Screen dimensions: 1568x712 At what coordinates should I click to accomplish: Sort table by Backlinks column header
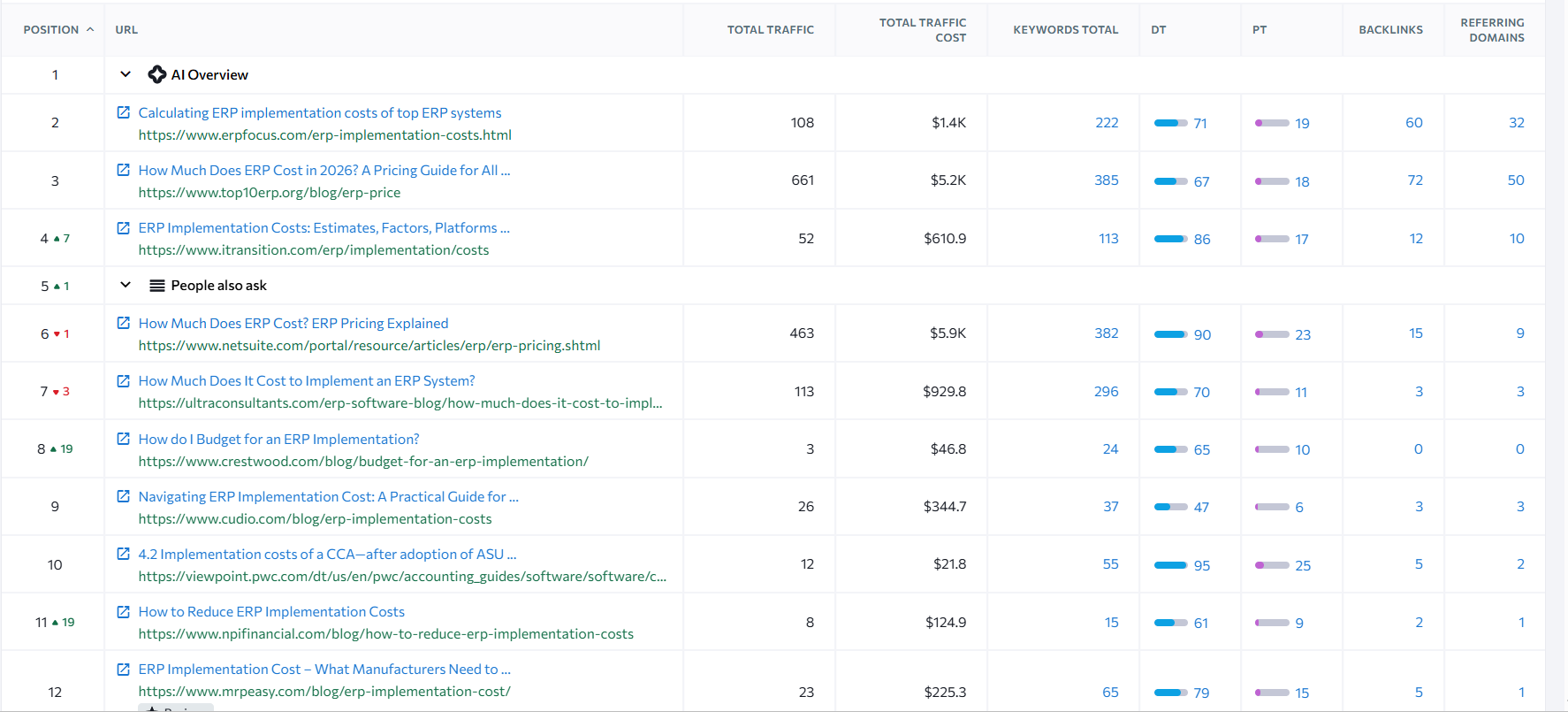[1390, 29]
